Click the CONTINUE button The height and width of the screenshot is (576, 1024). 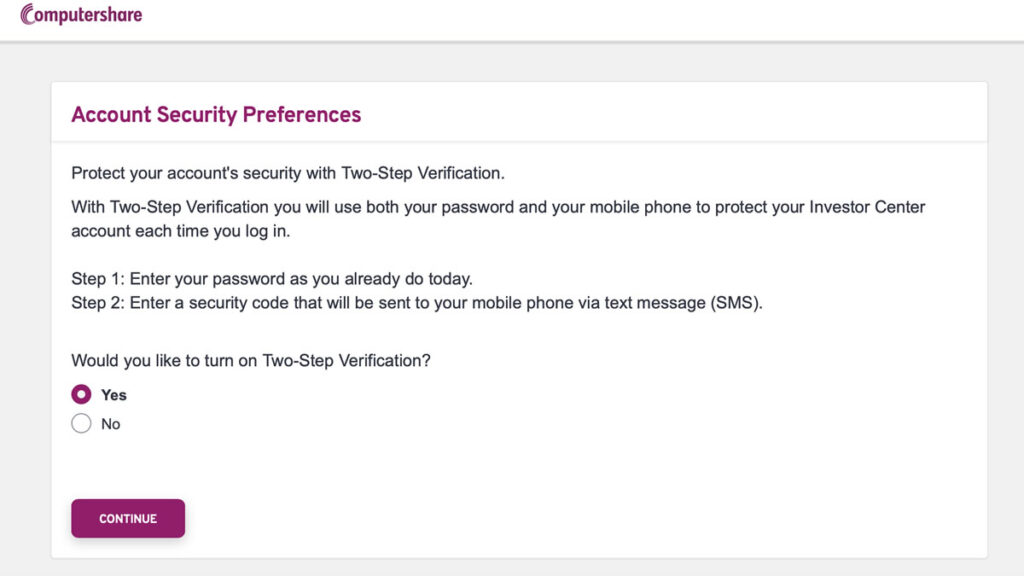click(x=128, y=519)
